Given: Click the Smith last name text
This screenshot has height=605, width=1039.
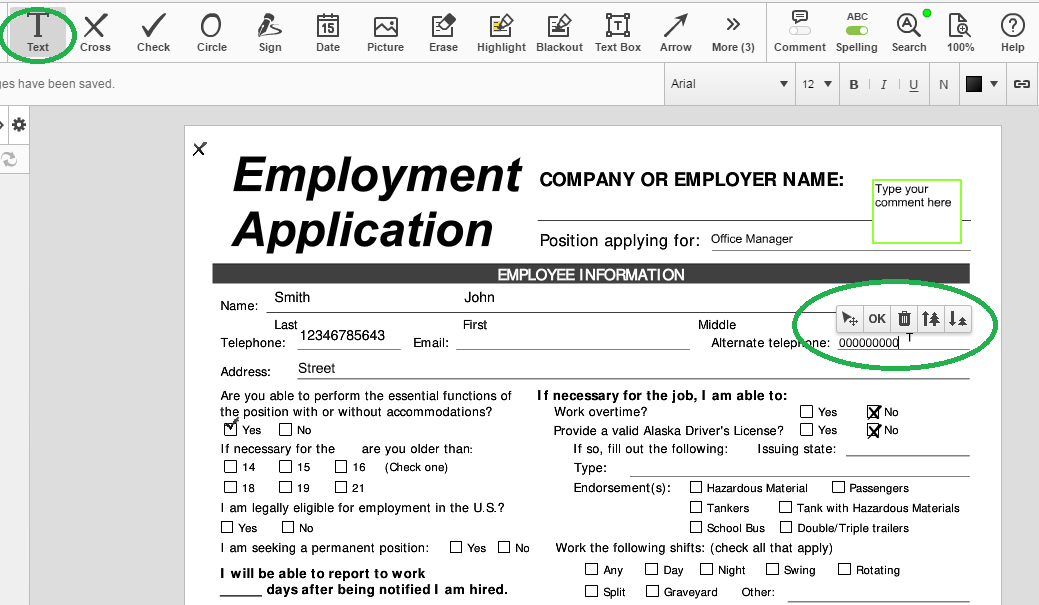Looking at the screenshot, I should tap(292, 297).
